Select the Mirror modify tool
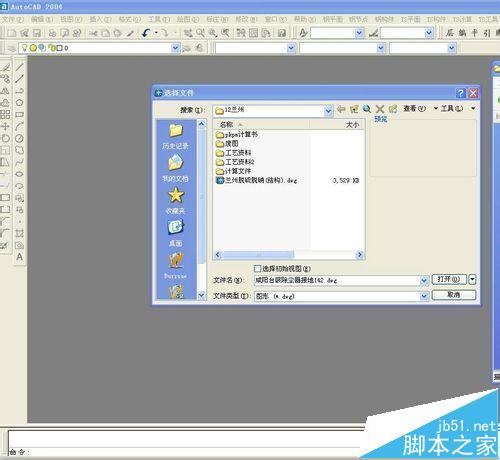Viewport: 500px width, 460px height. 5,91
